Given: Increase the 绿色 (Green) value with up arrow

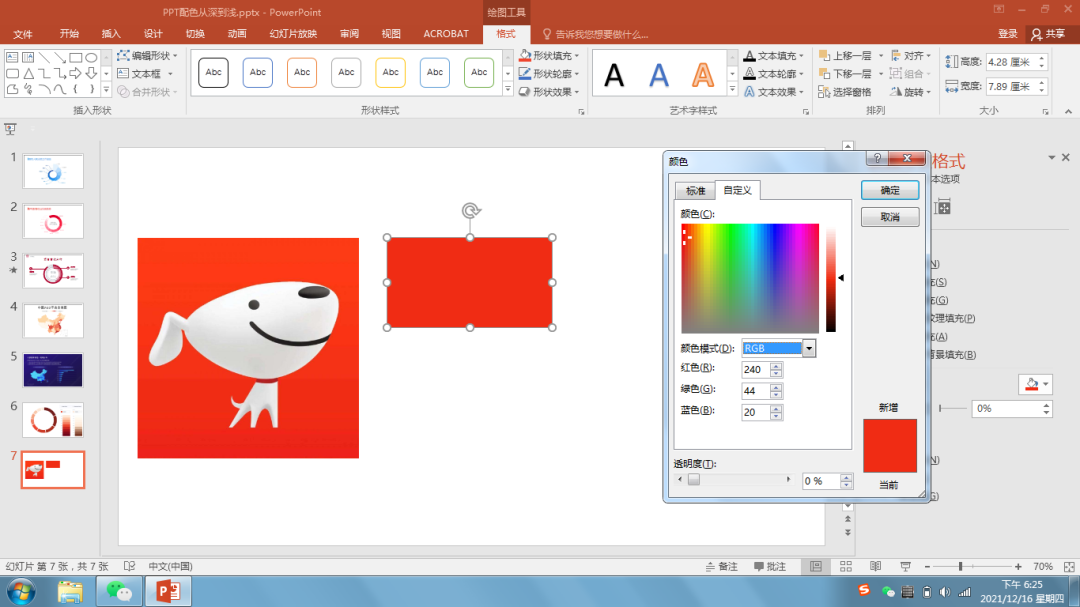Looking at the screenshot, I should [777, 387].
